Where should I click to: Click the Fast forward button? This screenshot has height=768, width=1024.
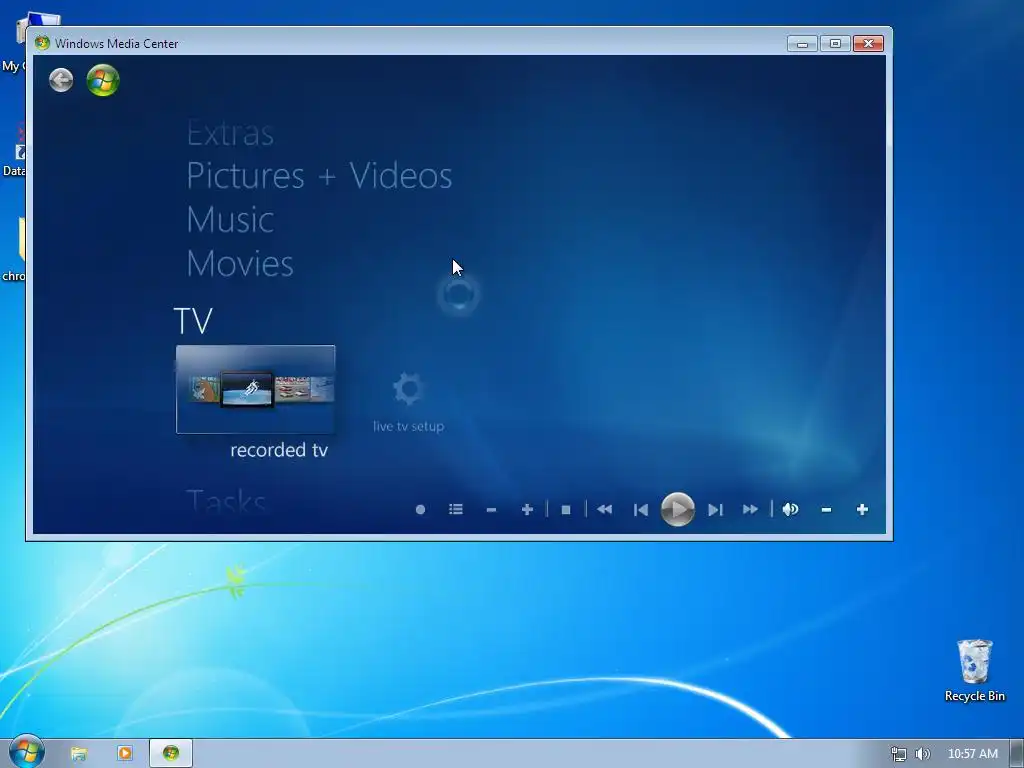pos(750,509)
